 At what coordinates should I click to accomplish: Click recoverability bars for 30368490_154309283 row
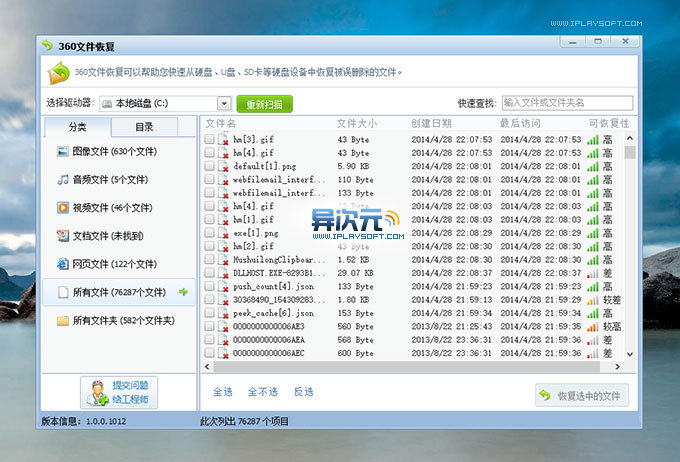pos(592,300)
